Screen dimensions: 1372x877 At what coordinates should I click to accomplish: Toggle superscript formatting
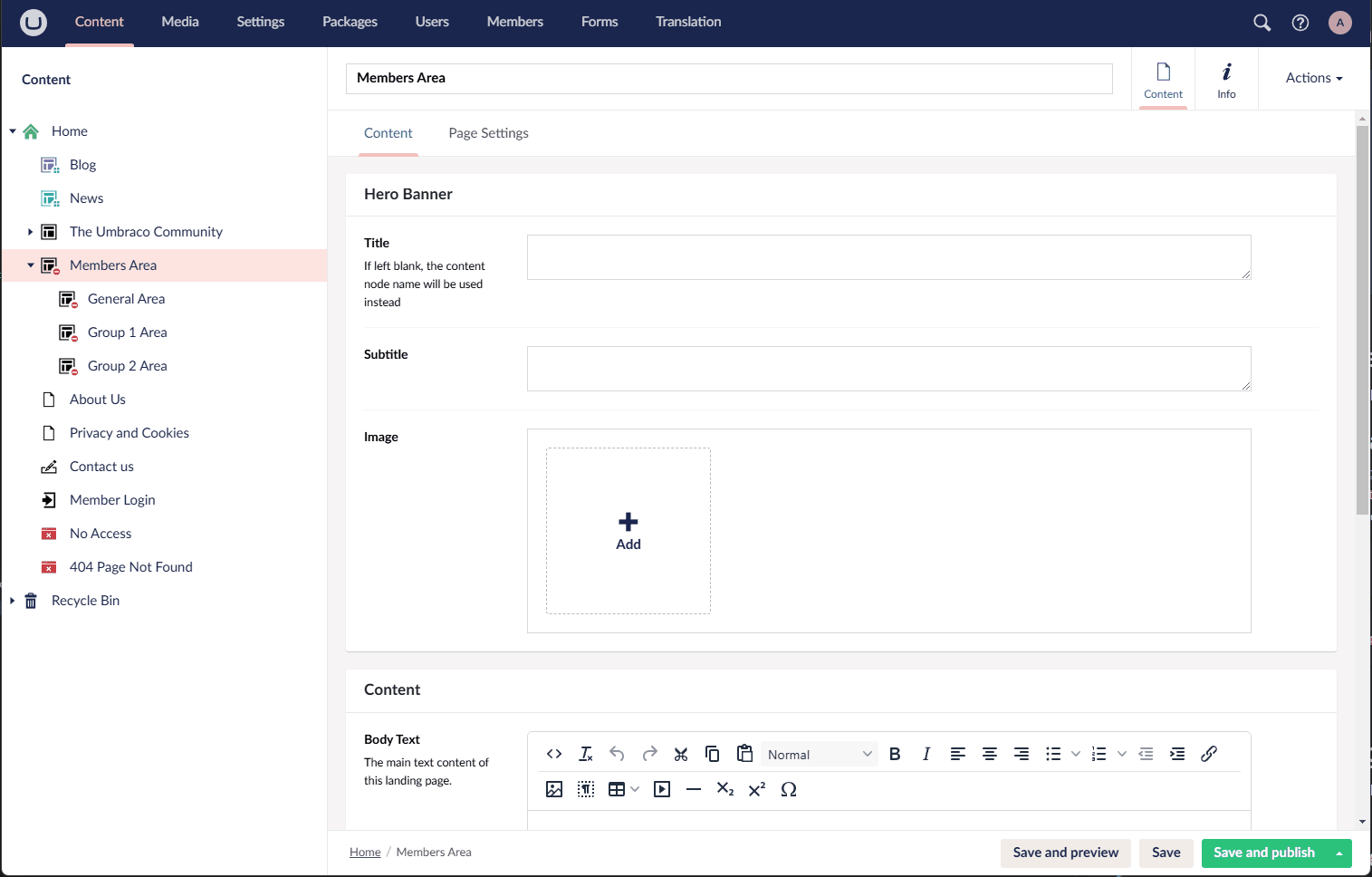click(757, 789)
